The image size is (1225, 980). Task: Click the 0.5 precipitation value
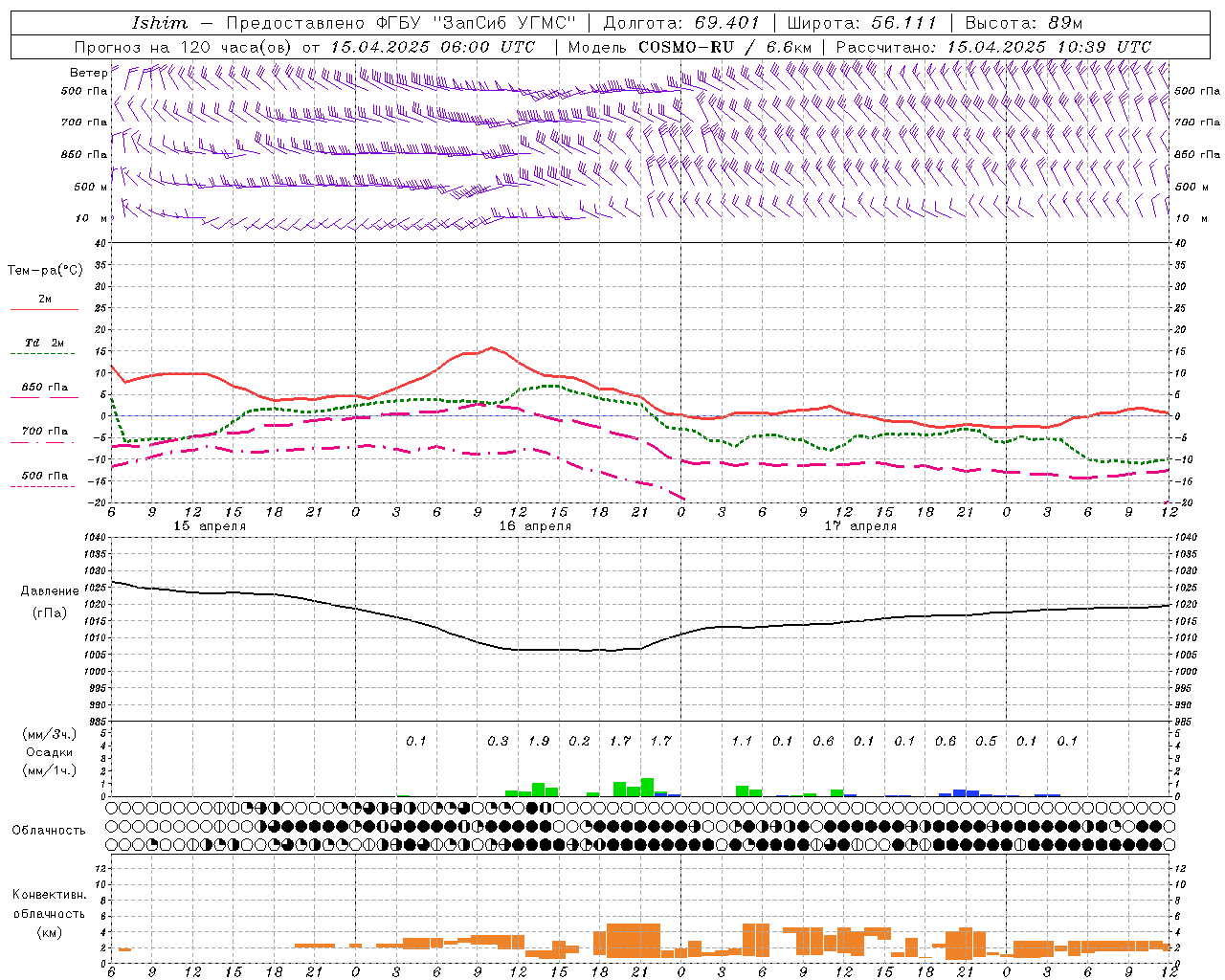point(986,742)
